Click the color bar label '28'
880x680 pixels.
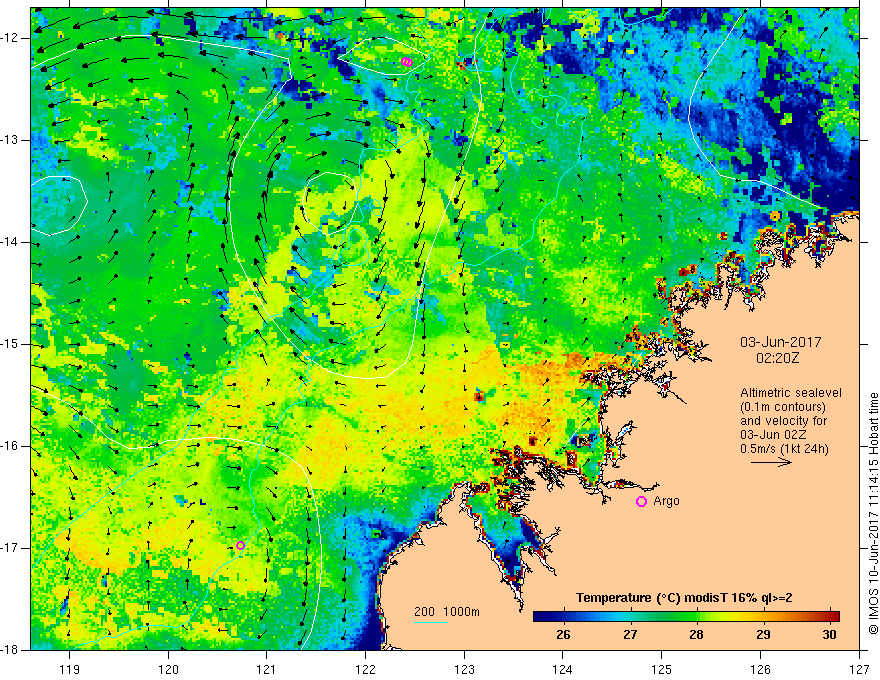click(696, 635)
